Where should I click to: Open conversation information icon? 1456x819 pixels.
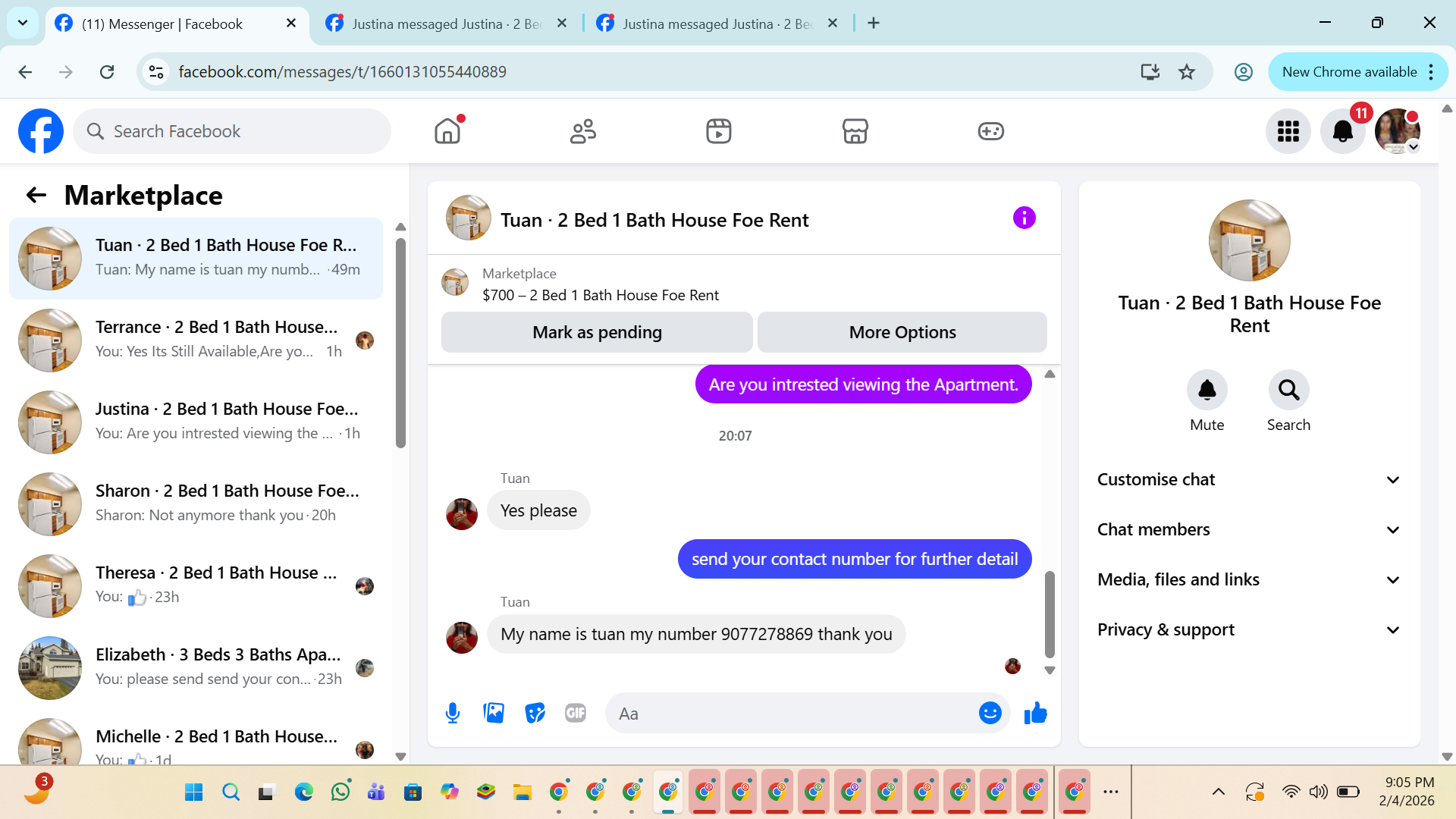pos(1024,218)
